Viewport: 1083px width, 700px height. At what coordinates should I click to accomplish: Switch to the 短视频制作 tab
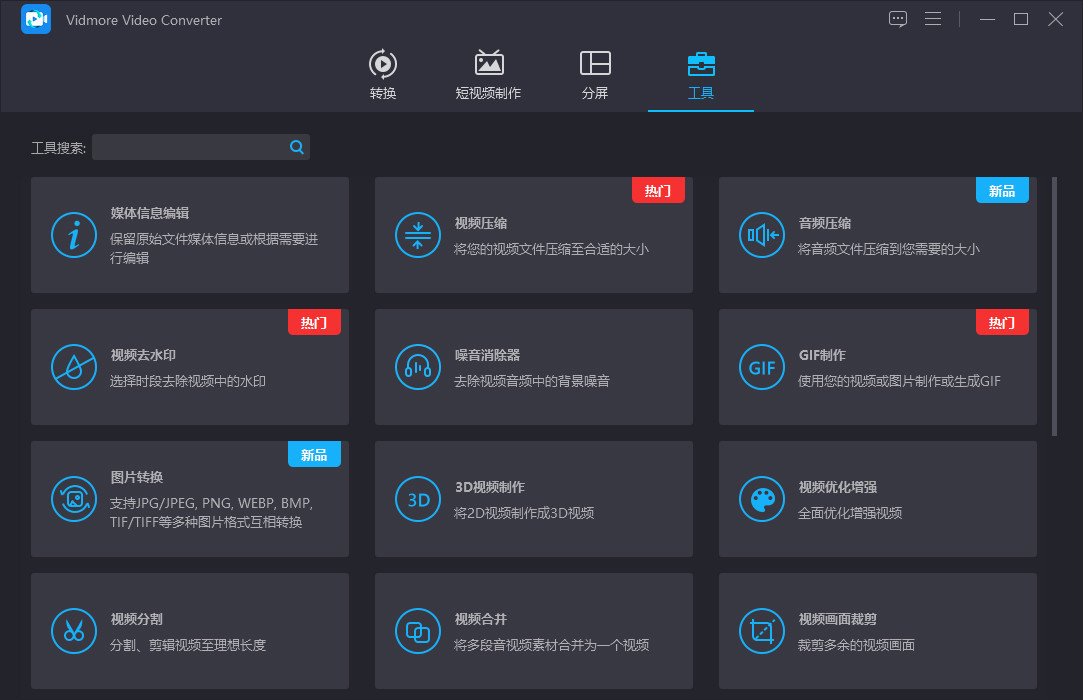(x=488, y=75)
